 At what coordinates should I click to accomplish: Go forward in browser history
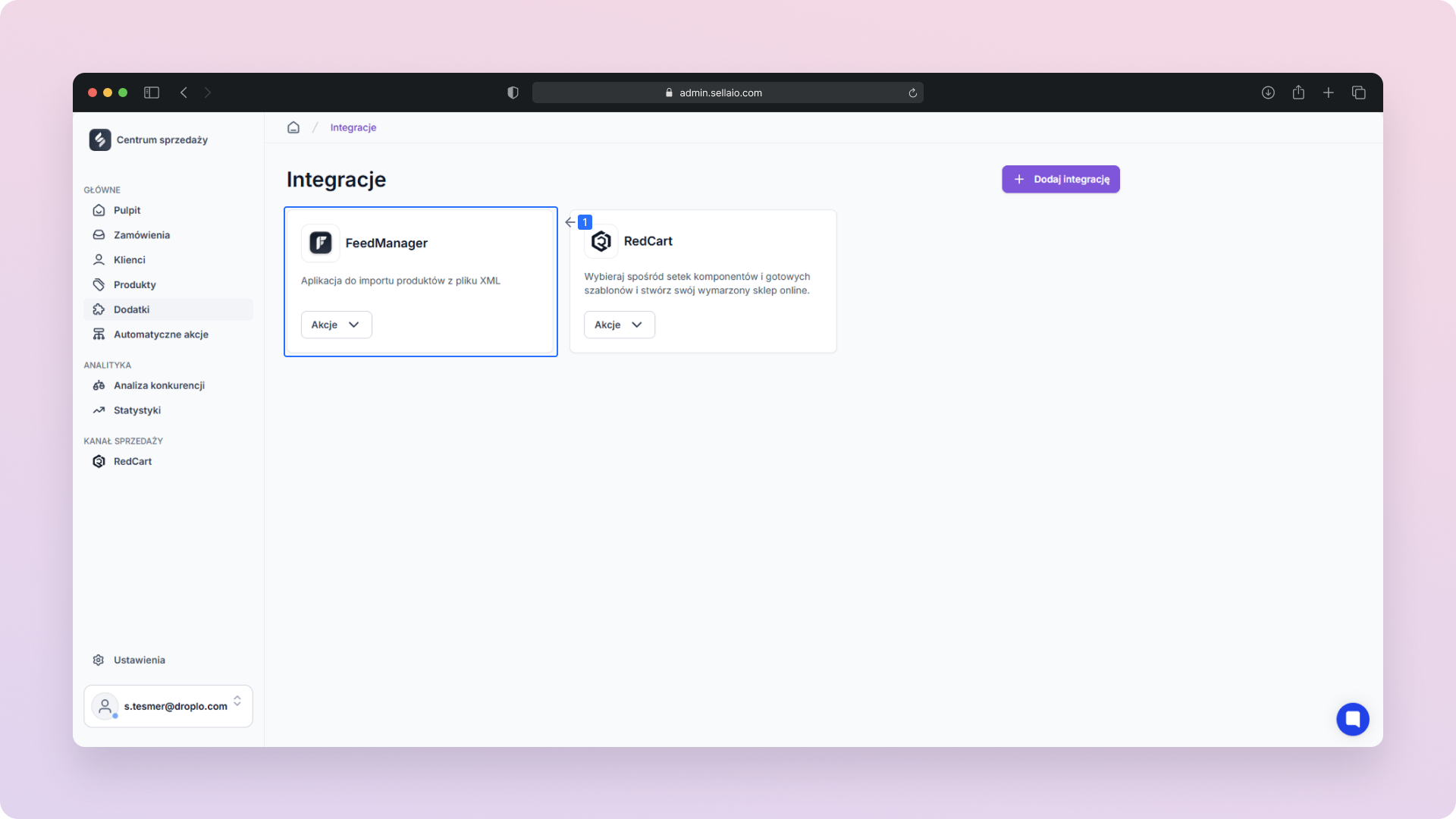(x=208, y=93)
